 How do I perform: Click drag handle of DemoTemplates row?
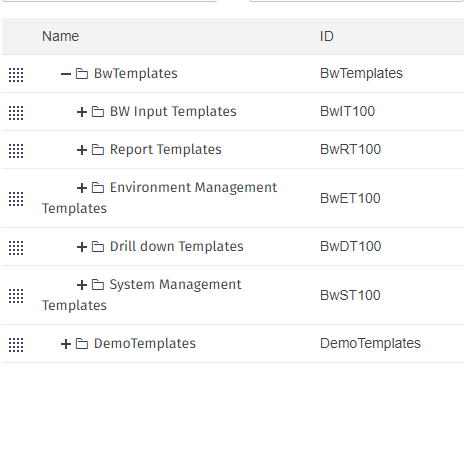16,345
